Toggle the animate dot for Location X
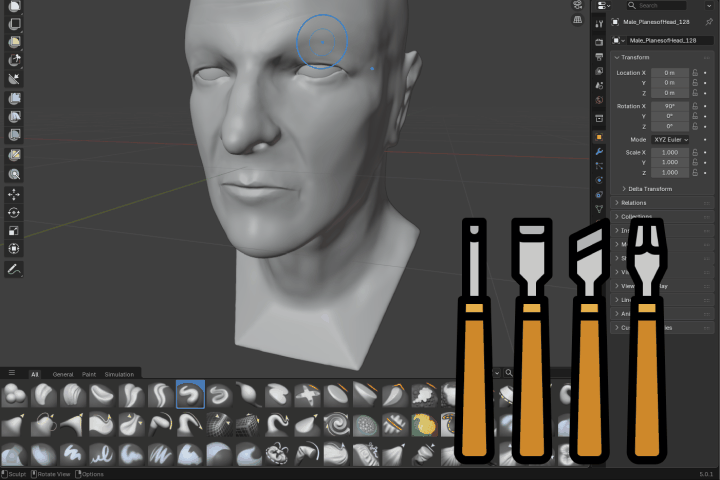The image size is (720, 480). (x=705, y=73)
